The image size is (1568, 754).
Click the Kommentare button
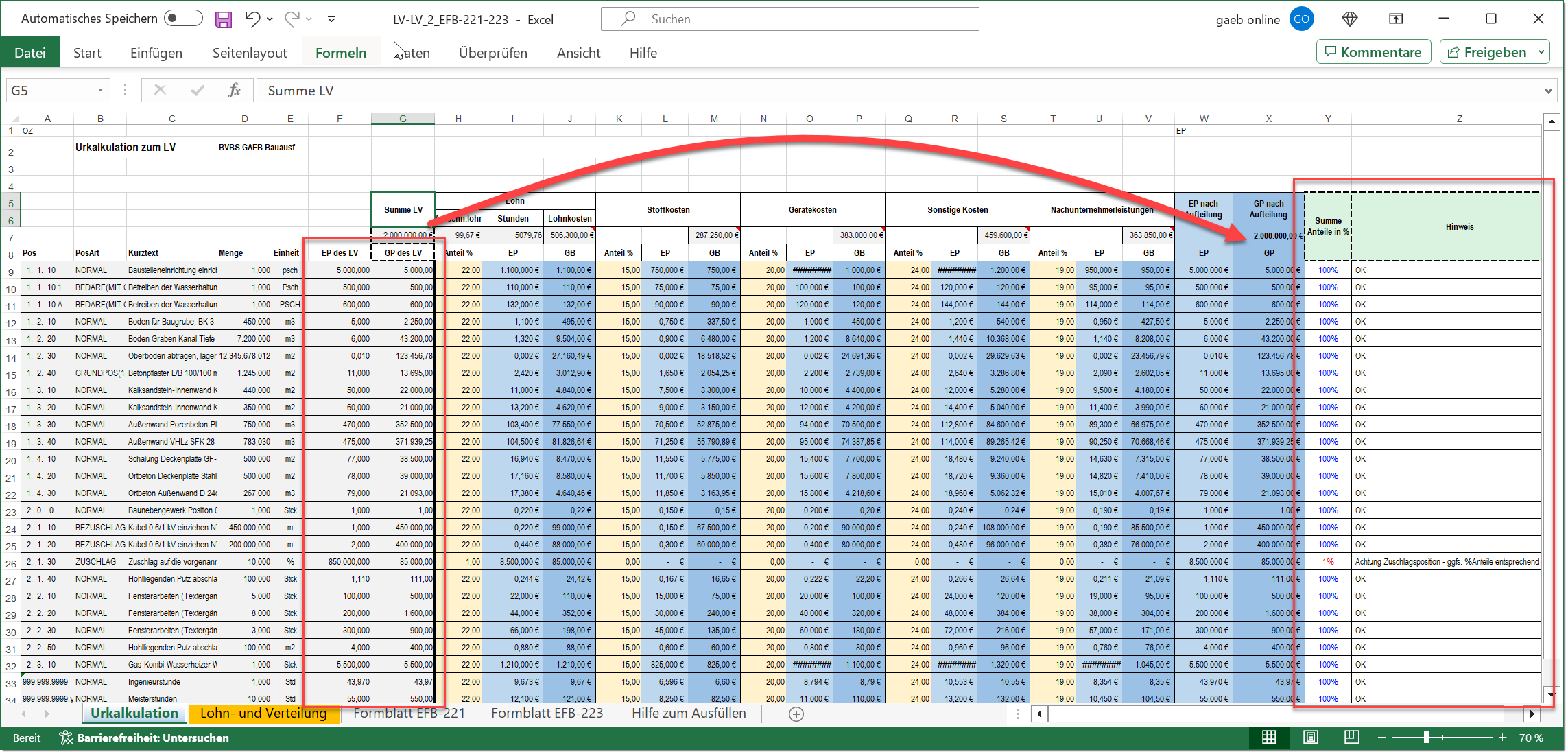pos(1373,52)
